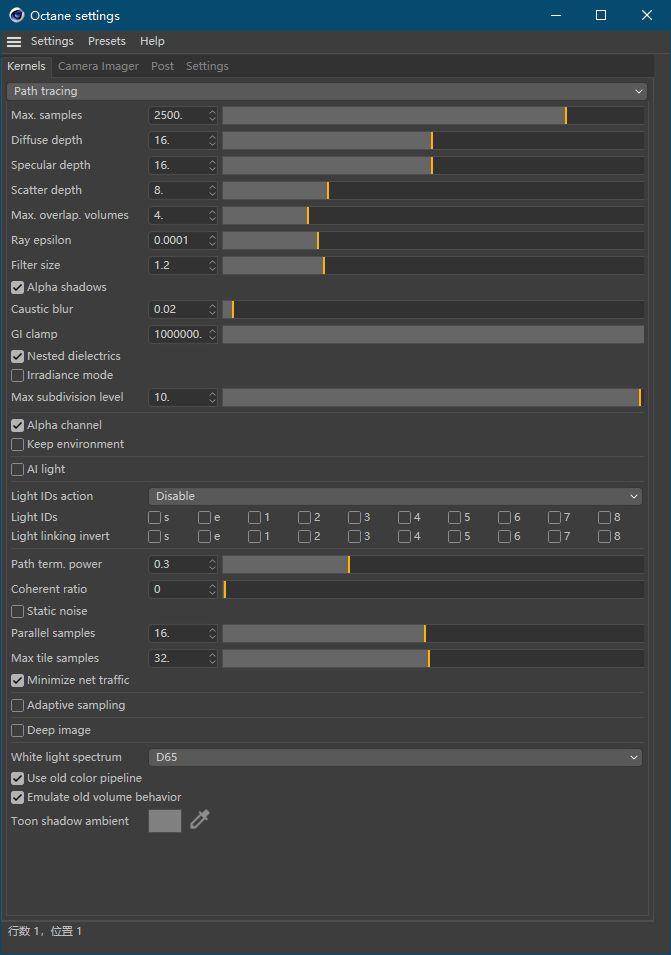Image resolution: width=671 pixels, height=955 pixels.
Task: Turn on Adaptive sampling
Action: point(18,705)
